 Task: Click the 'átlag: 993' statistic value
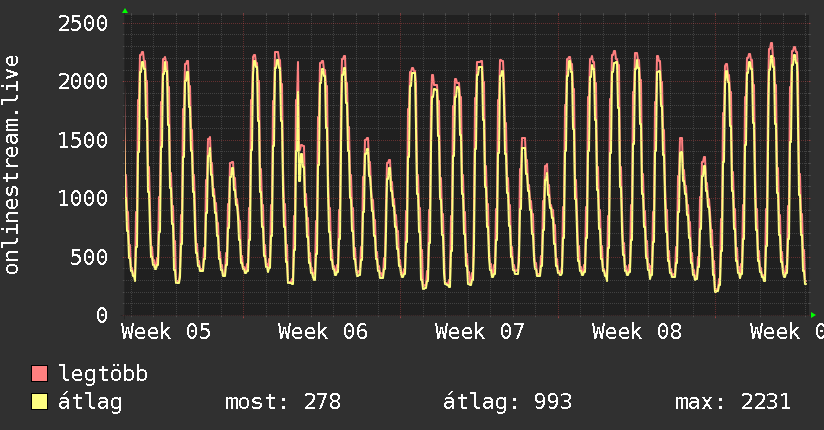(507, 402)
